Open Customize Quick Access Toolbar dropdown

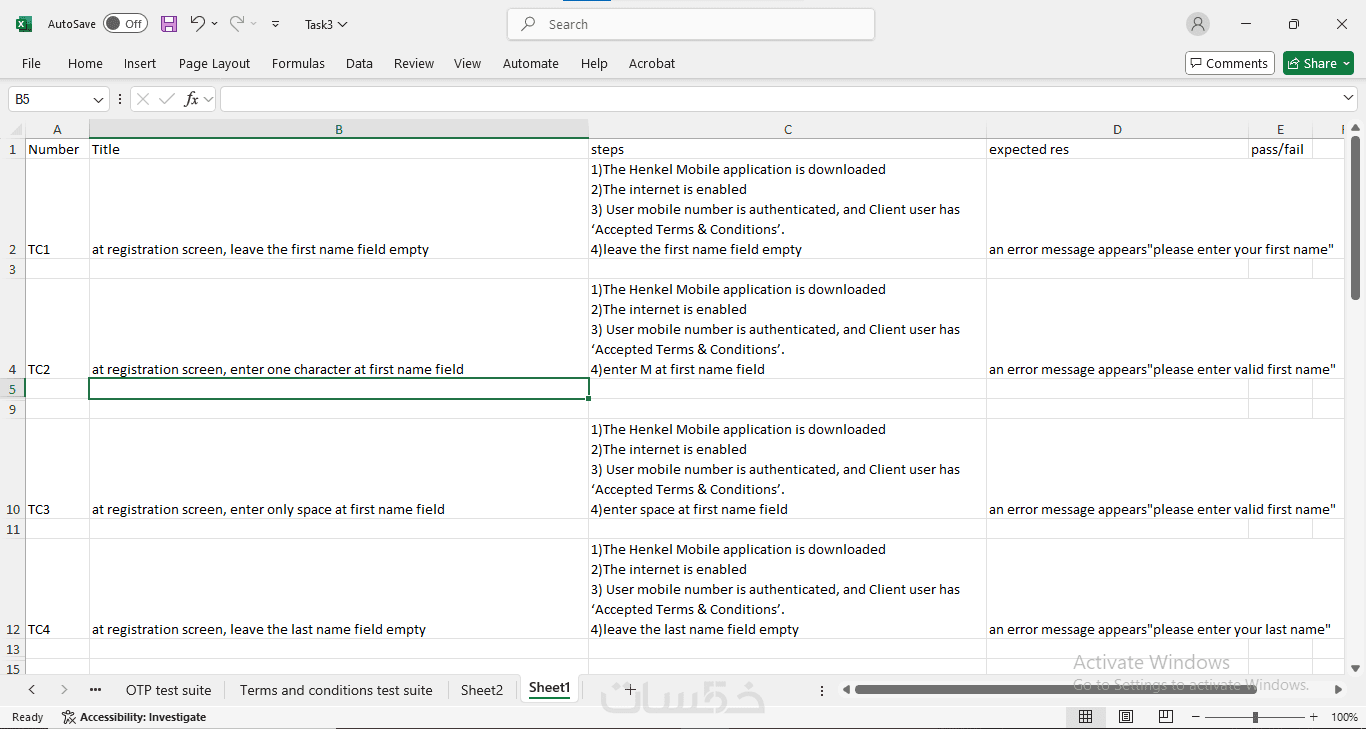276,24
